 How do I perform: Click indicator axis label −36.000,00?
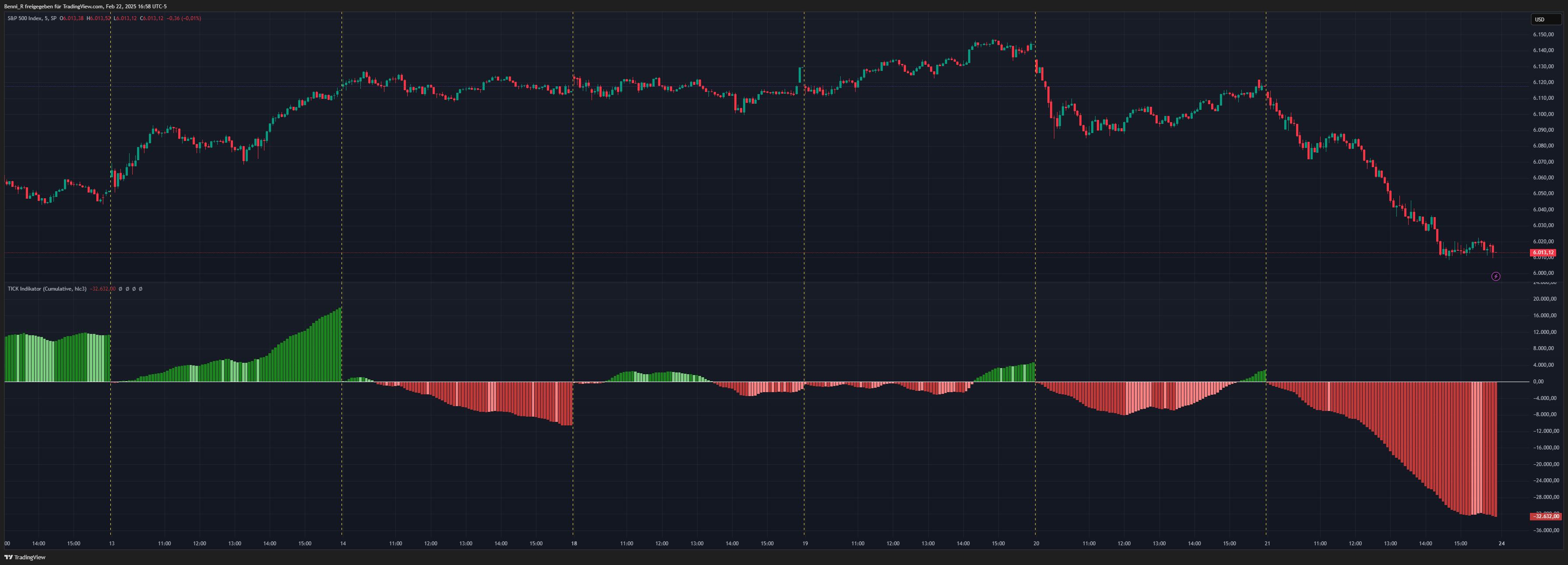tap(1546, 530)
